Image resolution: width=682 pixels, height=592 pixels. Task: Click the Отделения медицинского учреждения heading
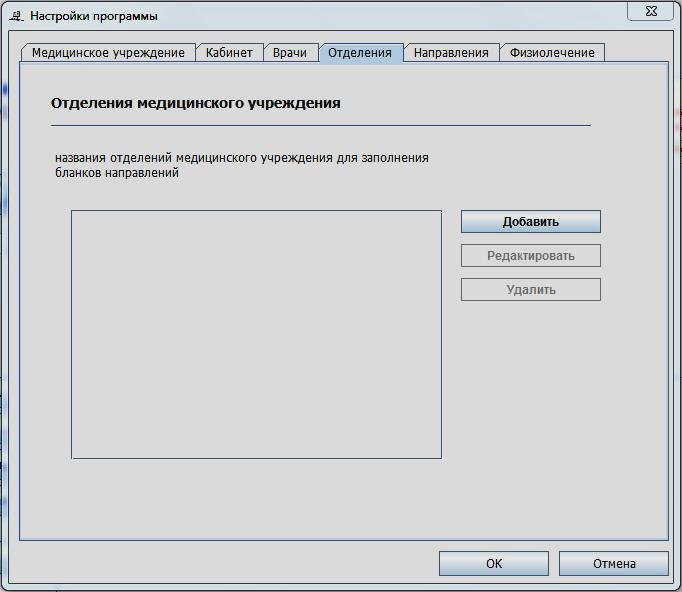click(195, 103)
